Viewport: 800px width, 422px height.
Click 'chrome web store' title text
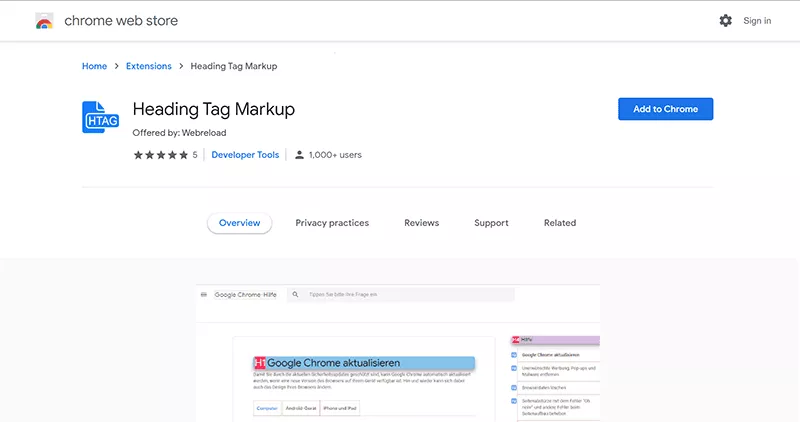click(121, 21)
